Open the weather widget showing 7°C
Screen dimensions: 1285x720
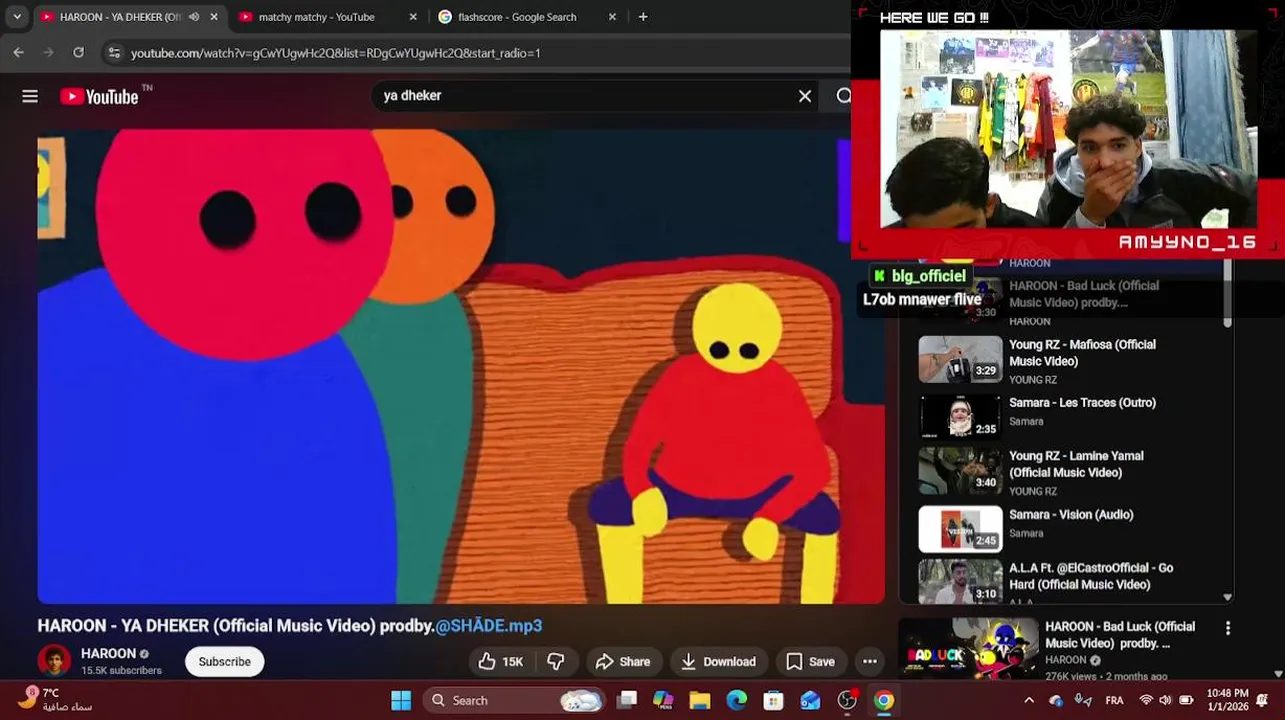pyautogui.click(x=57, y=700)
